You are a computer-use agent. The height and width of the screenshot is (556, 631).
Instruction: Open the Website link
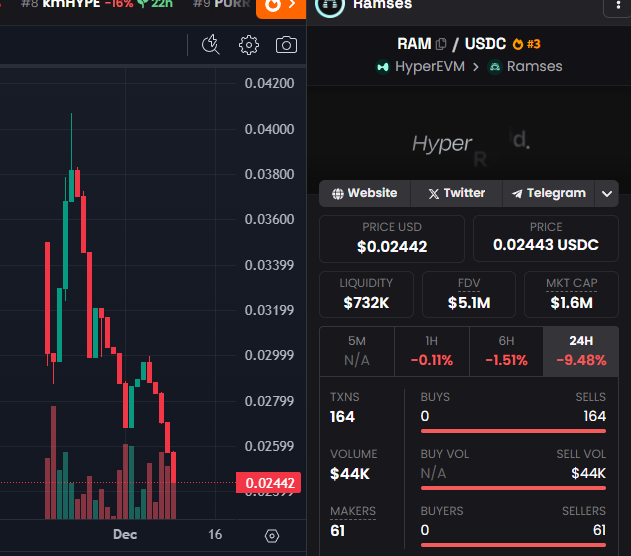pos(365,193)
